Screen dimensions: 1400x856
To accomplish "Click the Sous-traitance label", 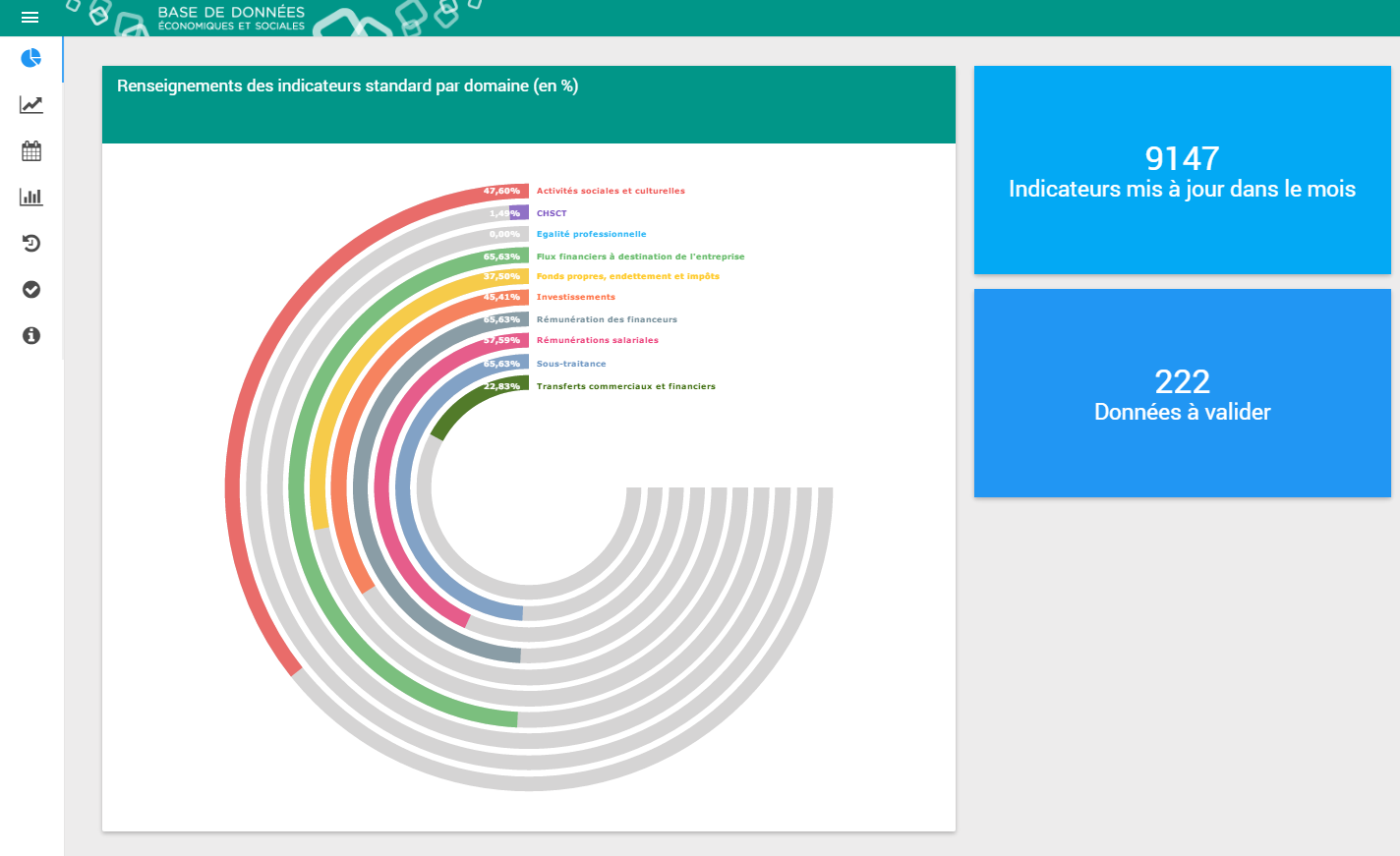I will point(571,364).
